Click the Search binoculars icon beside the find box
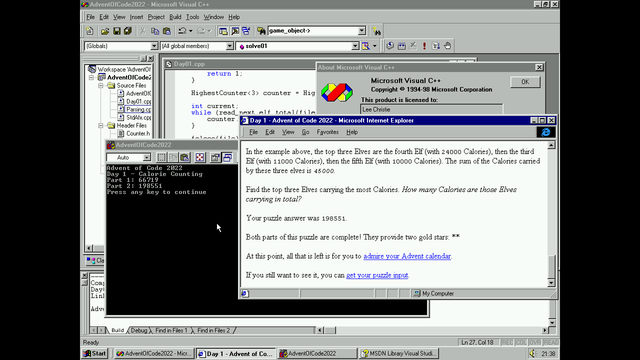The width and height of the screenshot is (640, 360). pyautogui.click(x=376, y=31)
